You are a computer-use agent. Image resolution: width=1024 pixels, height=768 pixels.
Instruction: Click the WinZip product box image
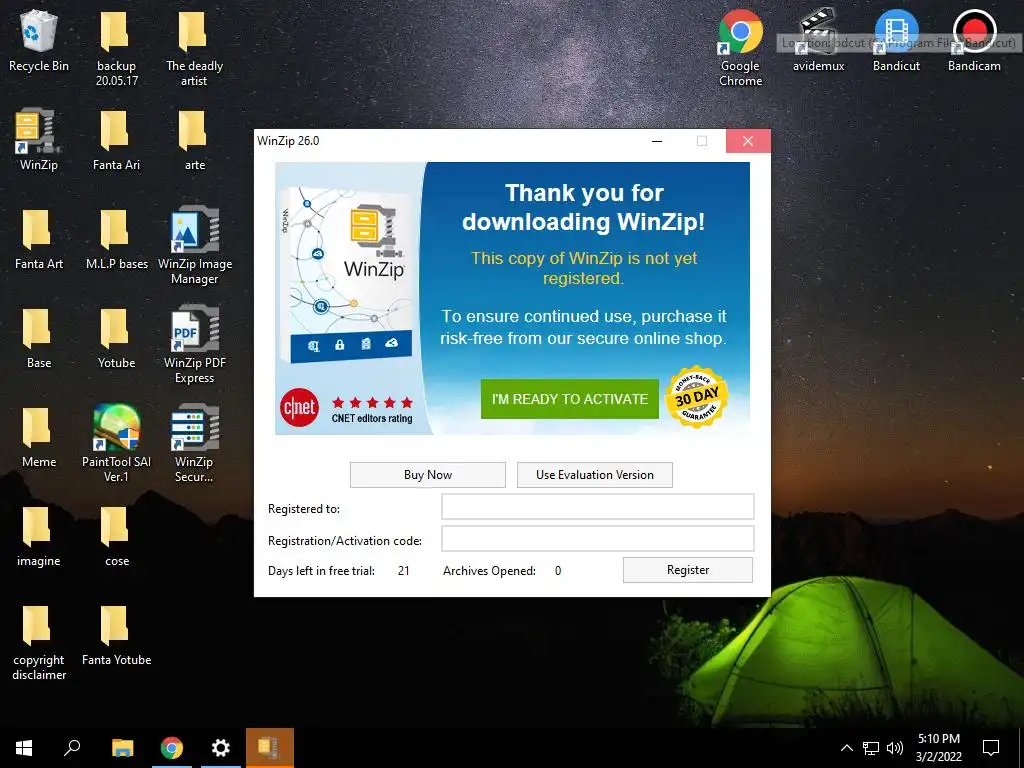click(x=346, y=274)
